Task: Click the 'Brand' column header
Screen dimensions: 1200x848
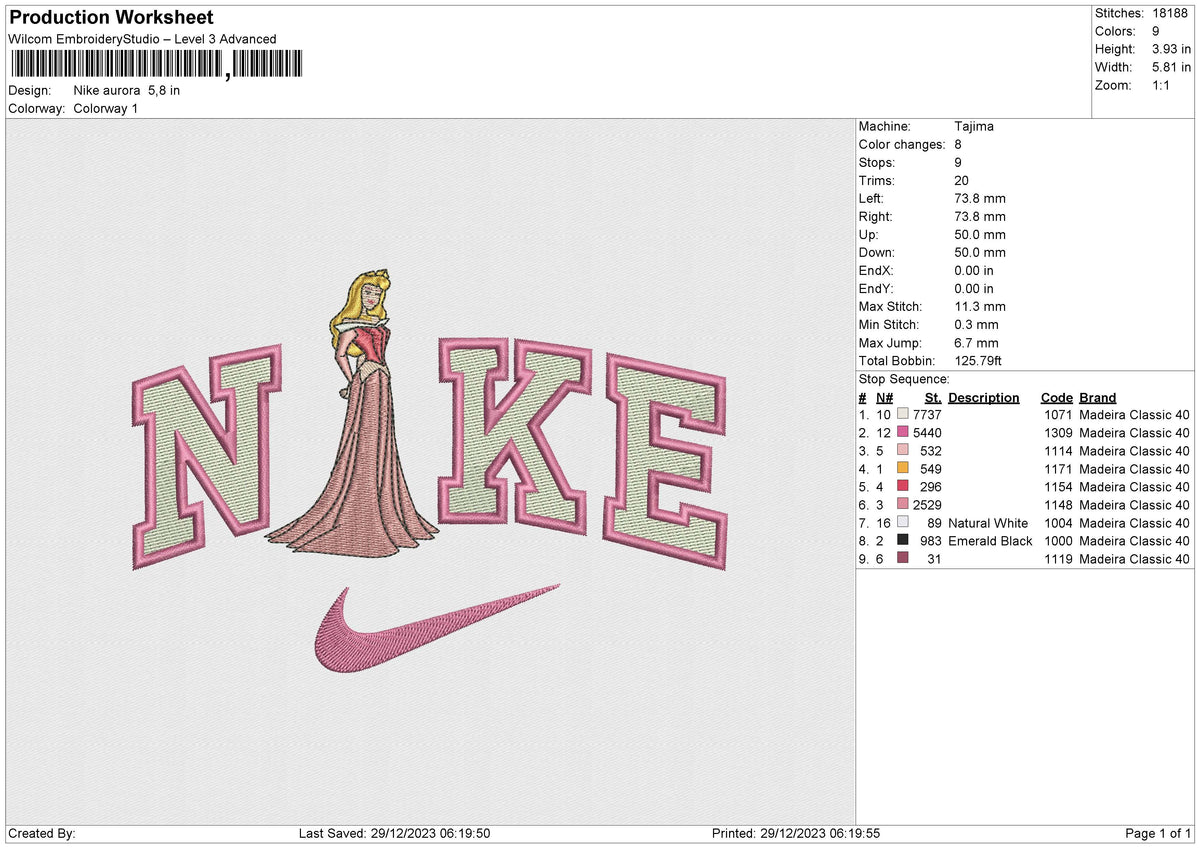Action: click(1098, 397)
